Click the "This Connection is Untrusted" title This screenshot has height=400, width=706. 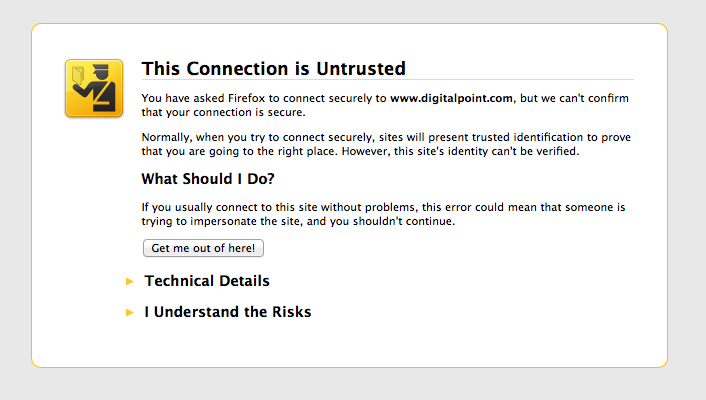point(273,69)
